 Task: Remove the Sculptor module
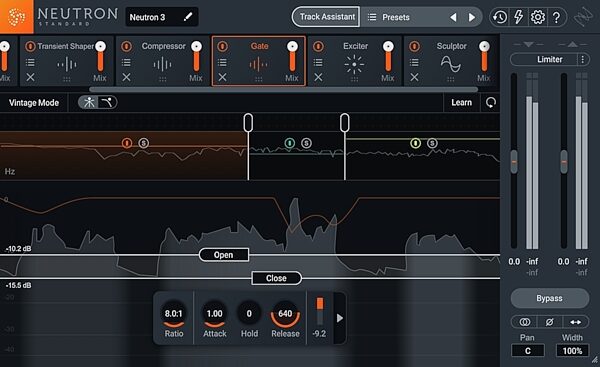[x=414, y=78]
